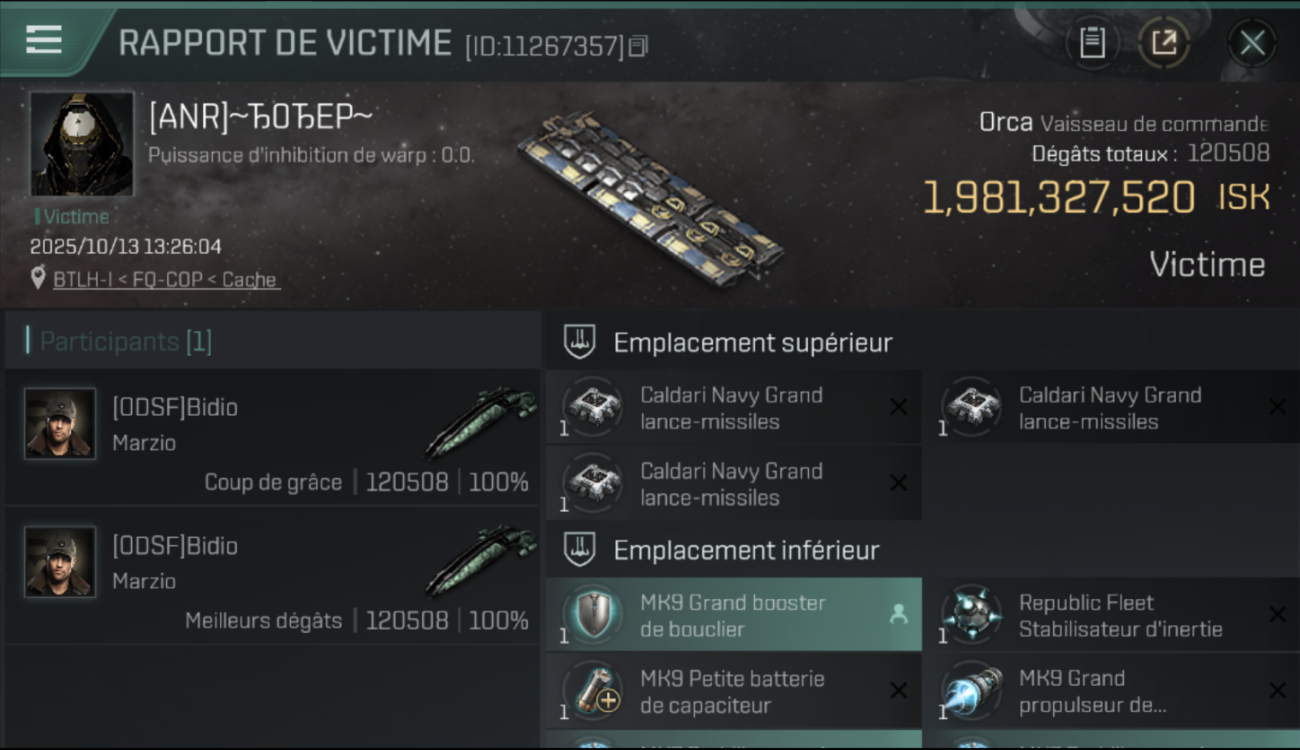This screenshot has height=750, width=1300.
Task: Select MK9 Grand booster de bouclier
Action: click(733, 615)
